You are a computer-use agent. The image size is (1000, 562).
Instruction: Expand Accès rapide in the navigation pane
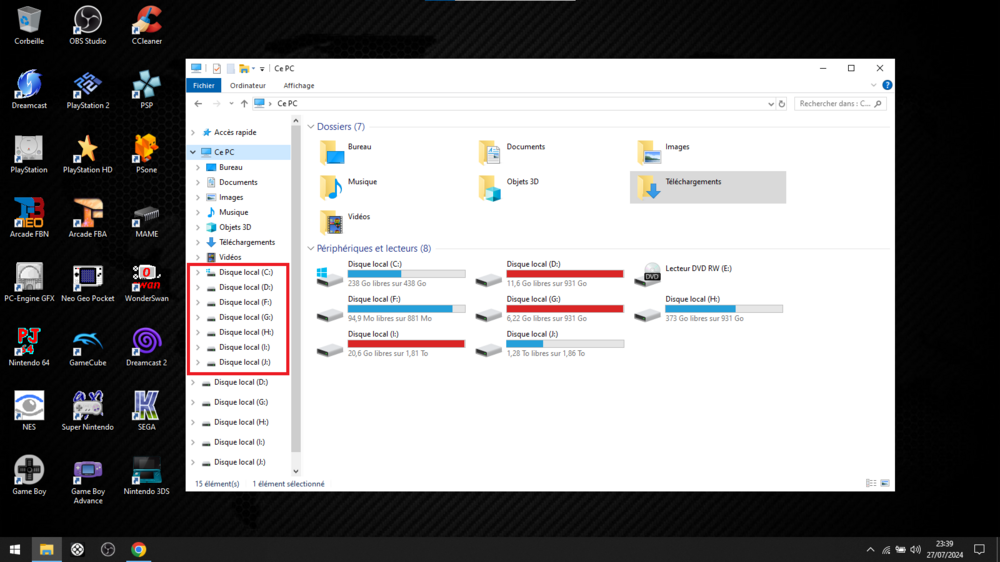(193, 132)
